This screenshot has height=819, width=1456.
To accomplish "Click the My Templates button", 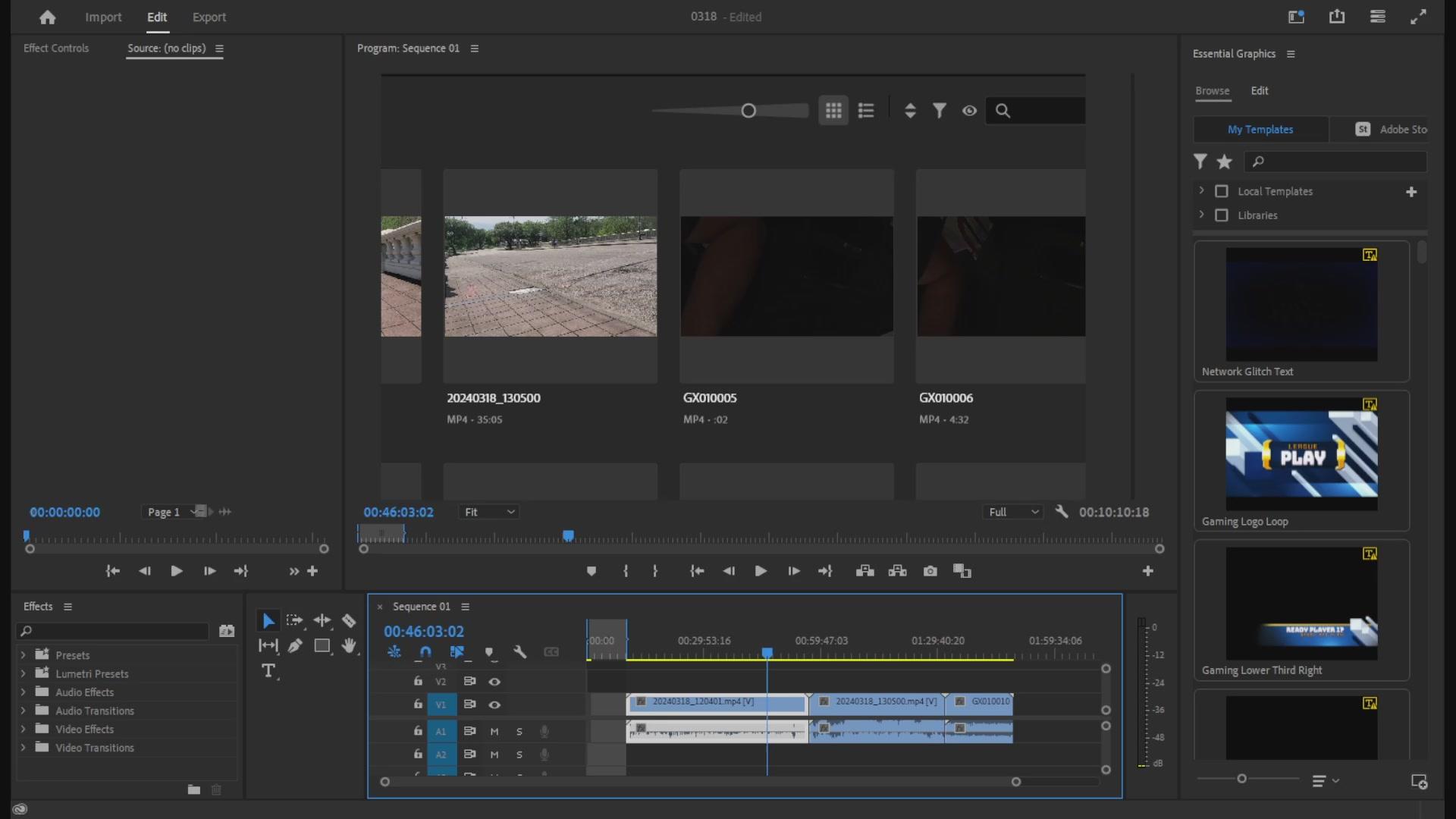I will coord(1260,130).
